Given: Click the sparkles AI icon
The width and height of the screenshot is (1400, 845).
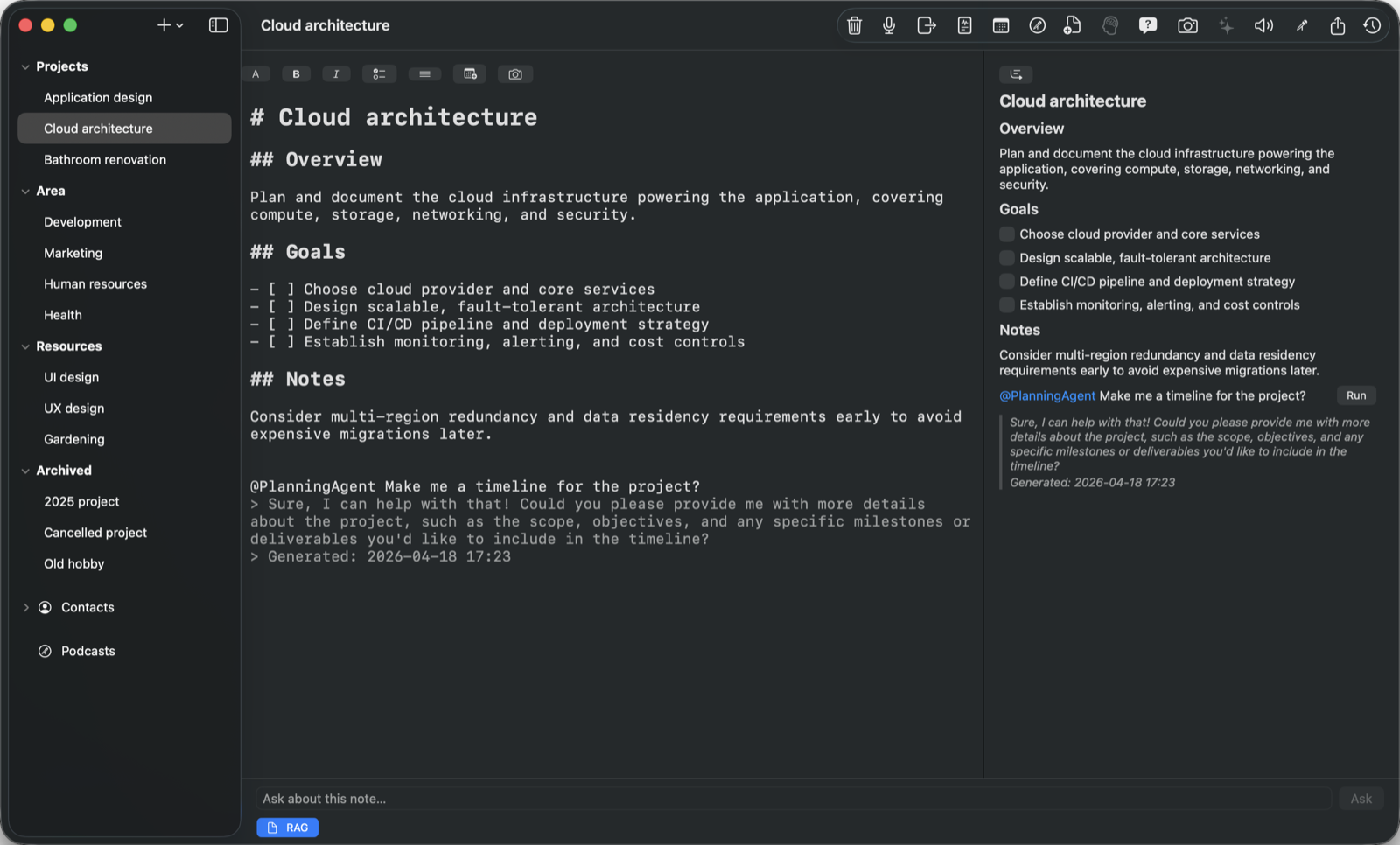Looking at the screenshot, I should pos(1226,26).
